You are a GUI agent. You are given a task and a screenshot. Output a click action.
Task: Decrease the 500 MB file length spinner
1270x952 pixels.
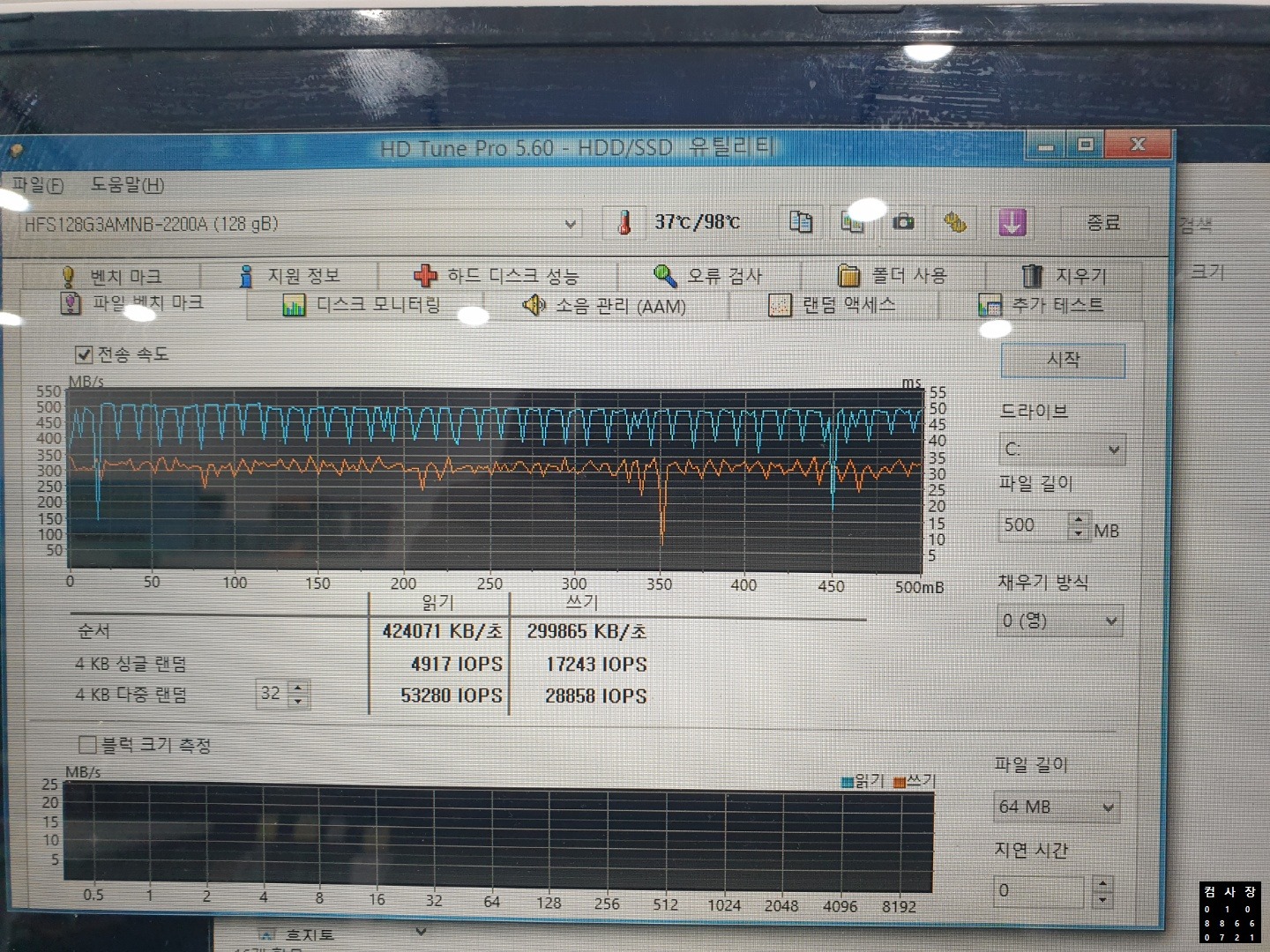[1079, 533]
